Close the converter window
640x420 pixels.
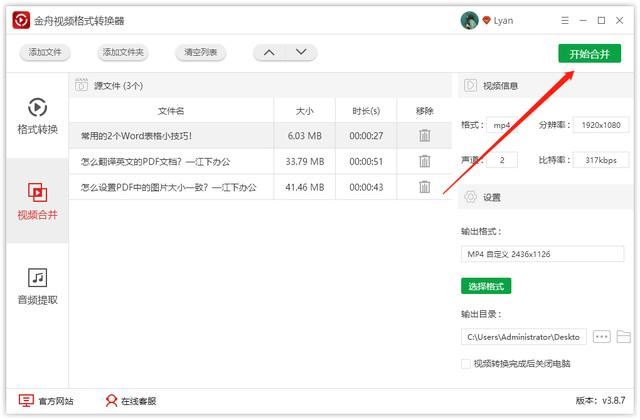click(x=619, y=20)
